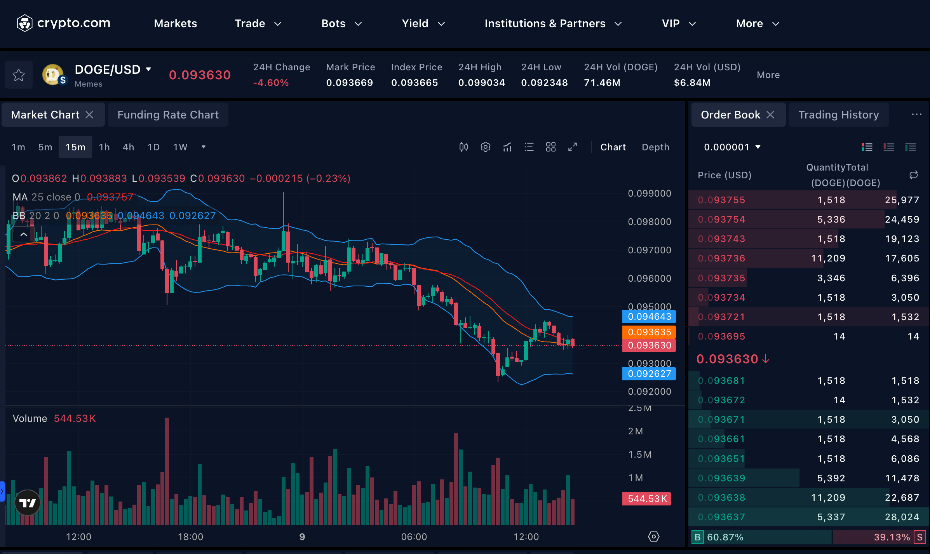Click the Memes category tag
Viewport: 930px width, 554px height.
(x=88, y=84)
